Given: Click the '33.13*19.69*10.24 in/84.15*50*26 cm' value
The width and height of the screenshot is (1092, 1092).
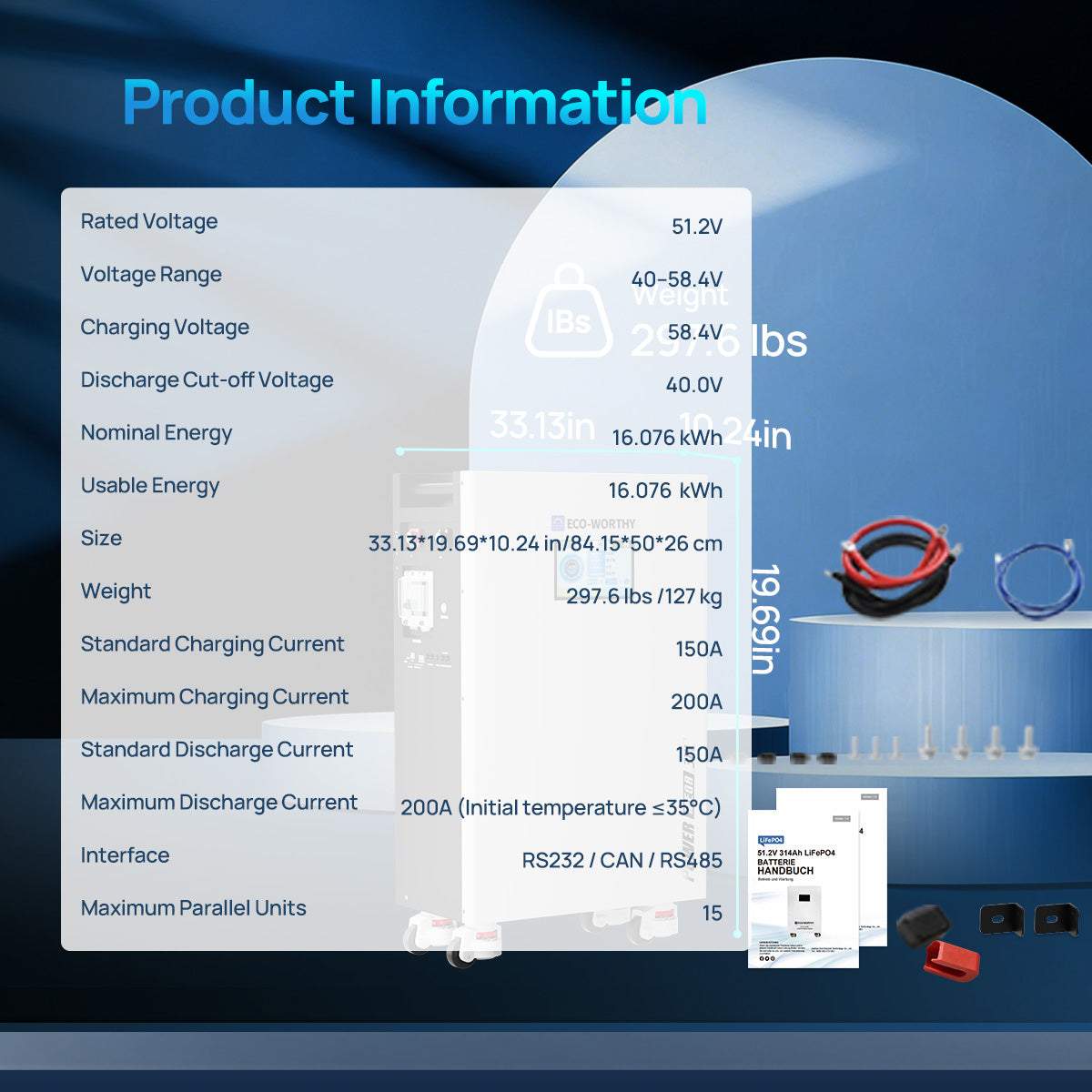Looking at the screenshot, I should pyautogui.click(x=545, y=543).
